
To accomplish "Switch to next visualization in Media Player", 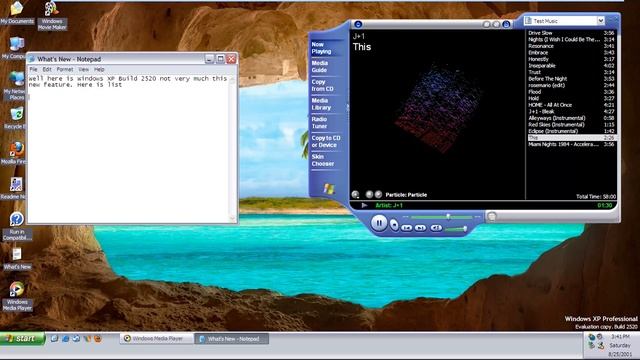I will coord(378,195).
